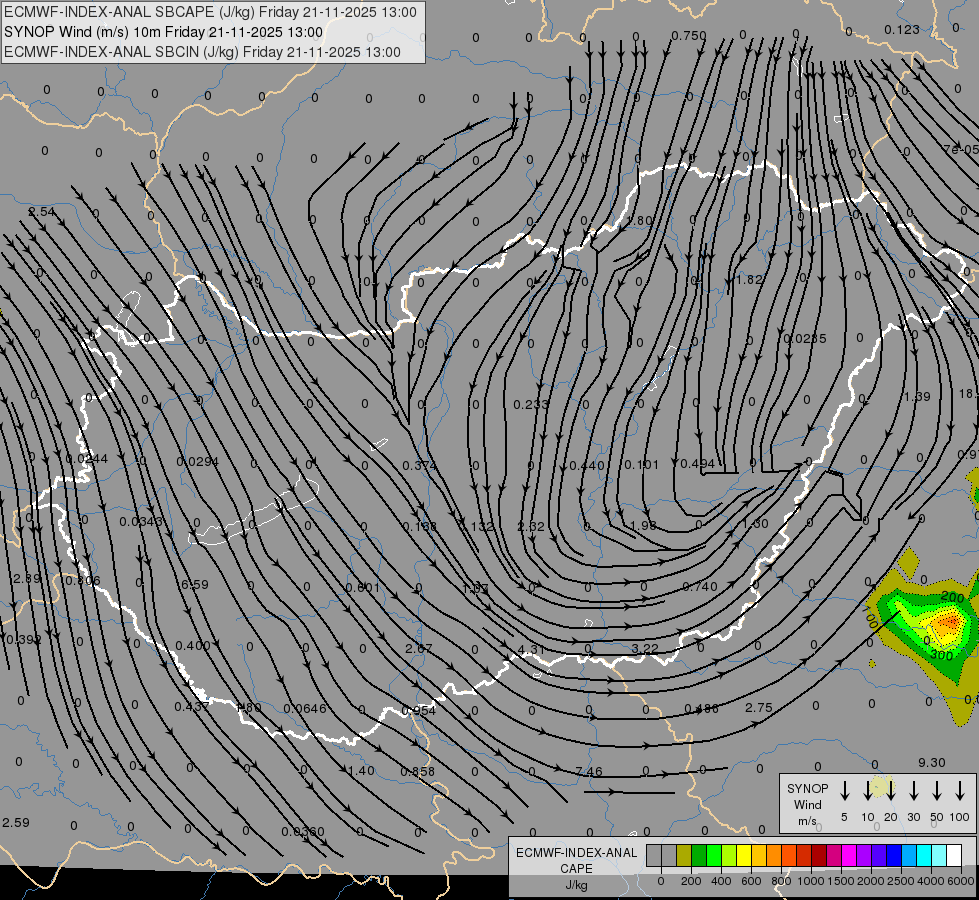Viewport: 979px width, 900px height.
Task: Click the 6.59 value on the map
Action: pyautogui.click(x=195, y=585)
